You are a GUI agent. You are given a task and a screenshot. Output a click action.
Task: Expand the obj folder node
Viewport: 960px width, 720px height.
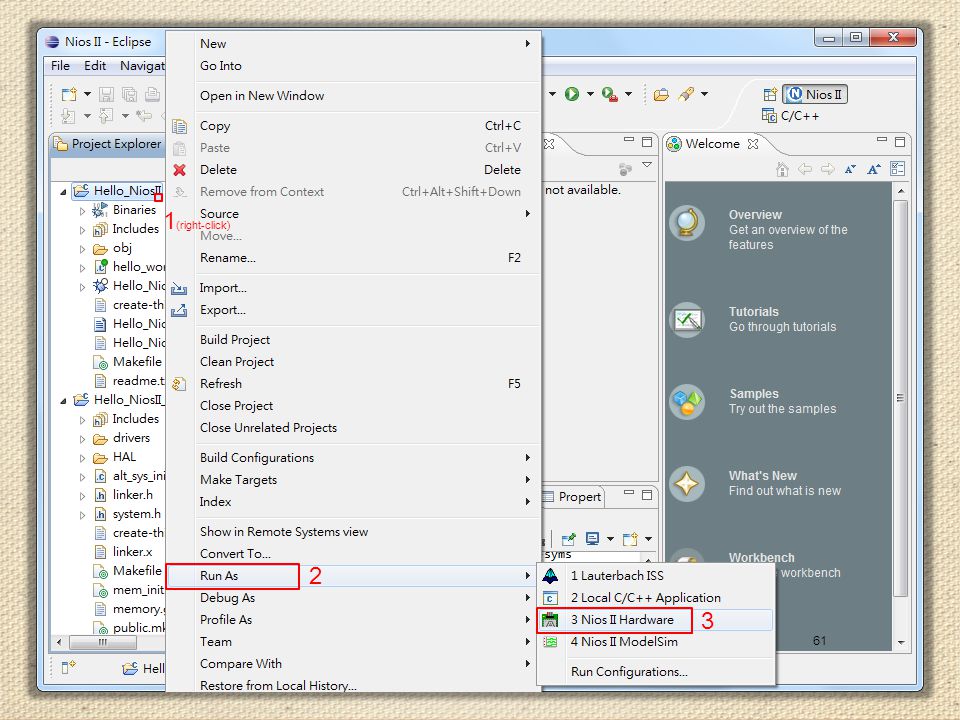click(83, 249)
